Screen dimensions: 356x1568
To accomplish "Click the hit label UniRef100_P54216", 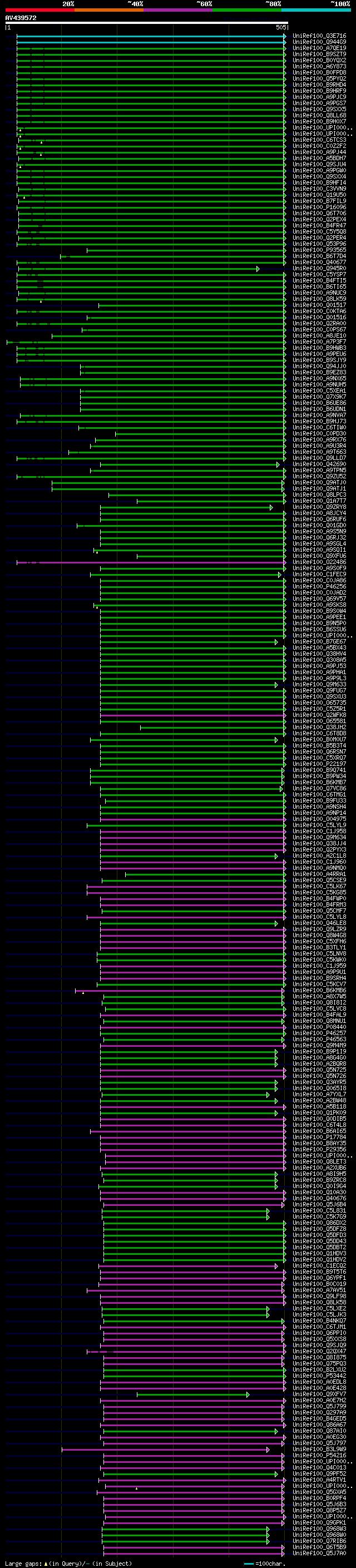I will (x=319, y=1456).
